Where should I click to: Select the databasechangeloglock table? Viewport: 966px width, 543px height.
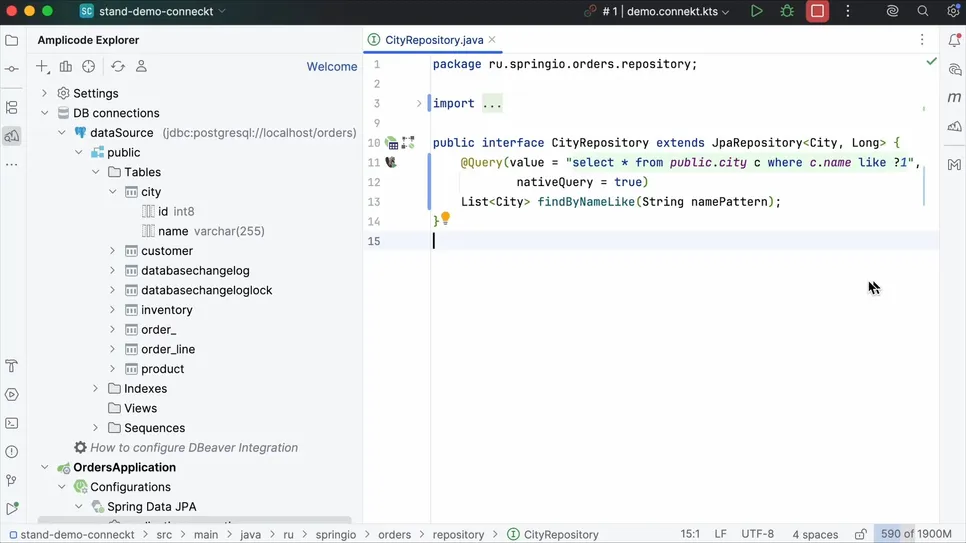(x=206, y=290)
